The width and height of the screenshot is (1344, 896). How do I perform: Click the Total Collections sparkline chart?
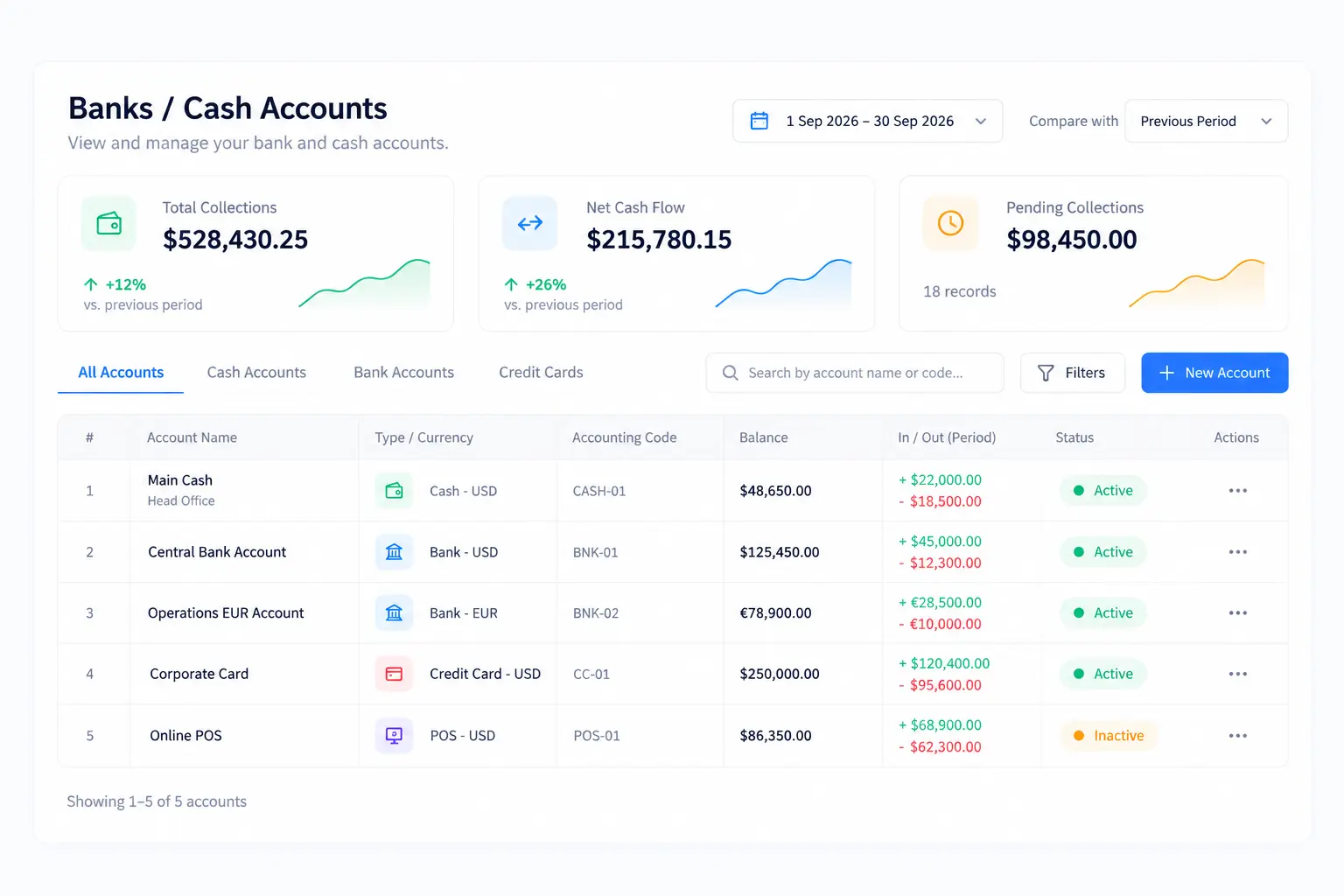point(364,283)
